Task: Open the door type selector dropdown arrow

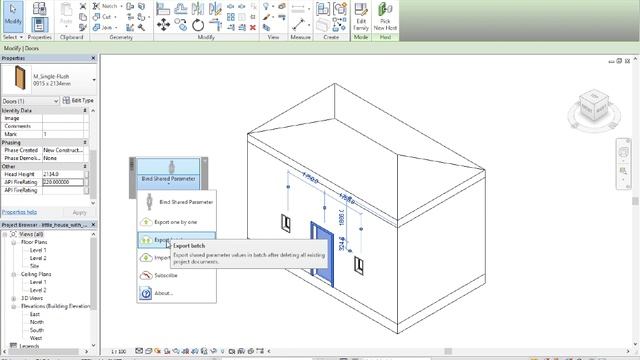Action: point(94,80)
